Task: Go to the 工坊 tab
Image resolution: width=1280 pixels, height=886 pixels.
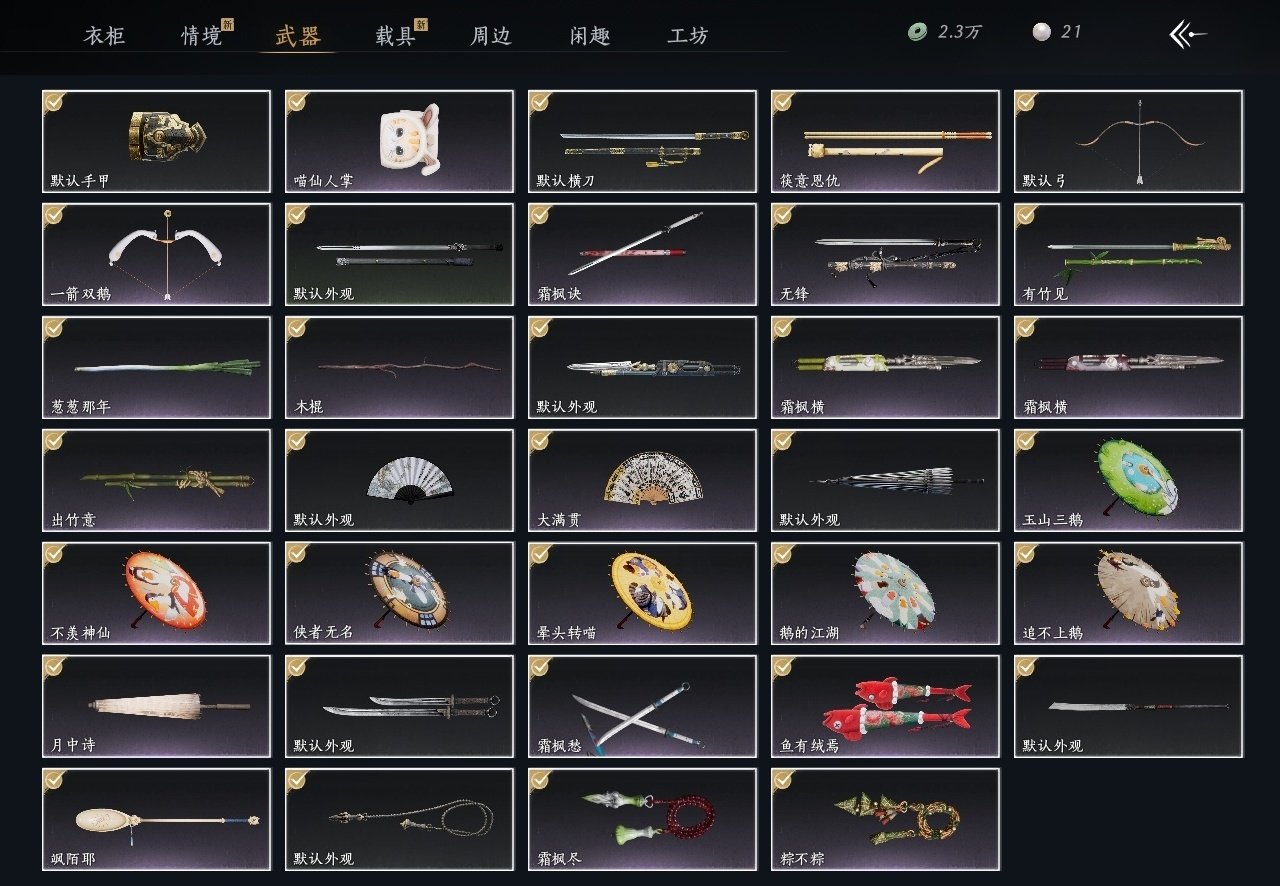Action: point(688,36)
